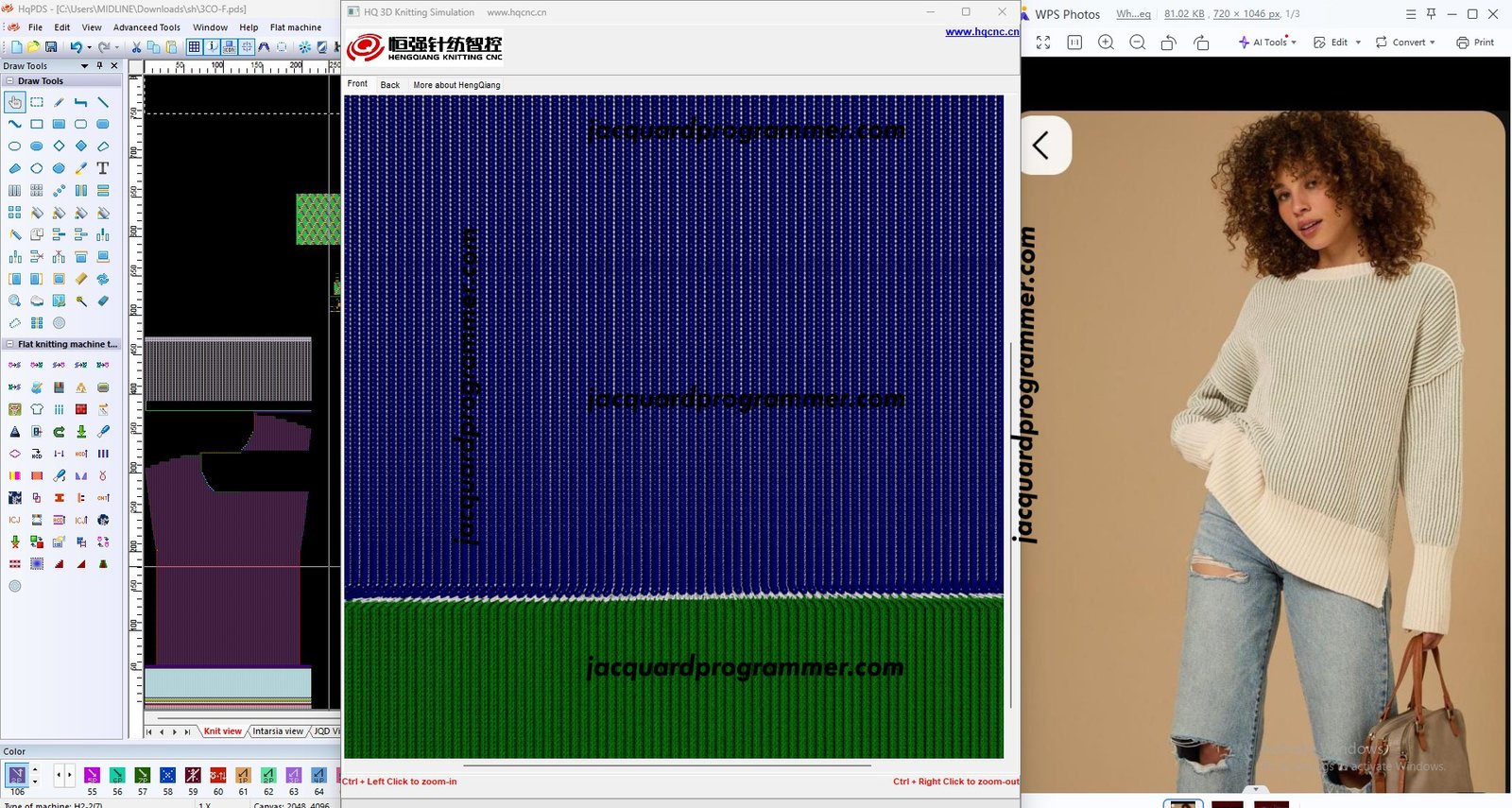Collapse the Draw Tools section
Viewport: 1512px width, 808px height.
click(9, 81)
